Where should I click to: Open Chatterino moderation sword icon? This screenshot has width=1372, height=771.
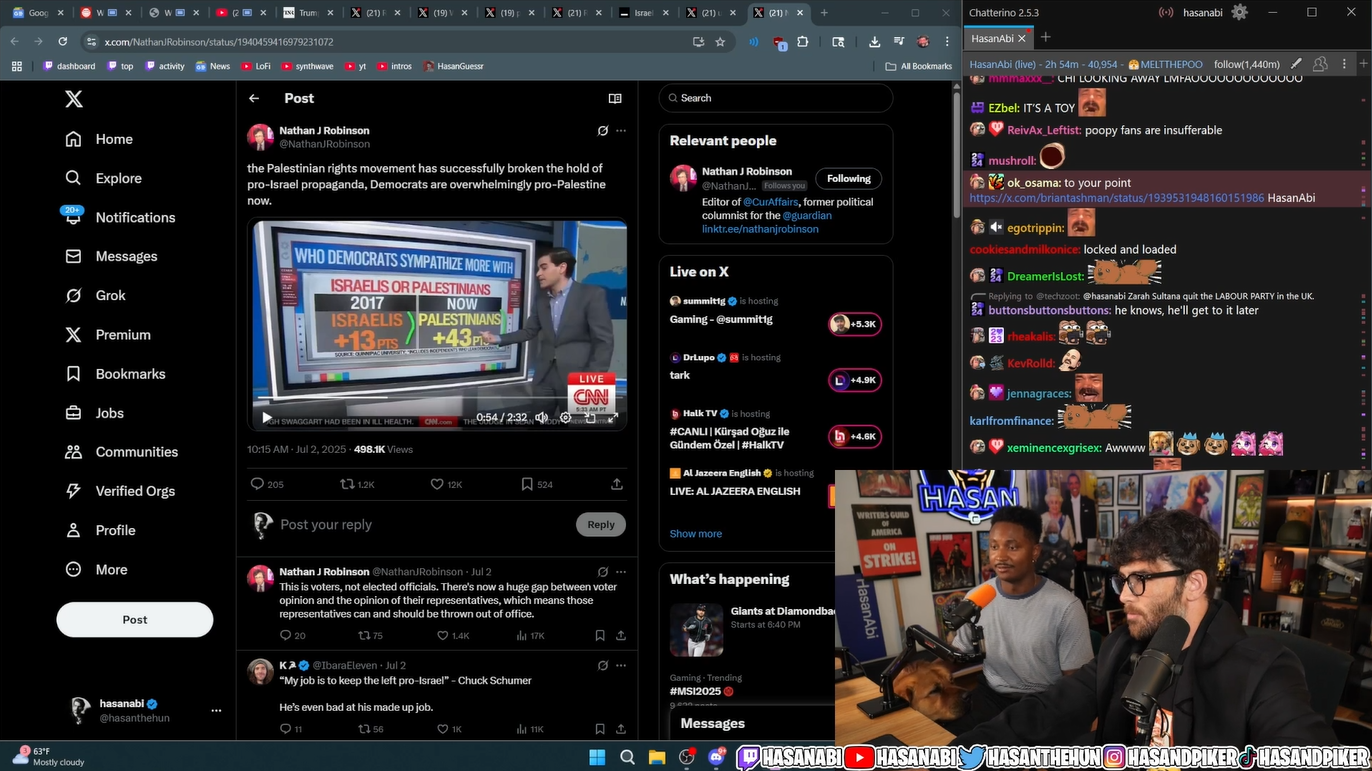tap(1296, 64)
